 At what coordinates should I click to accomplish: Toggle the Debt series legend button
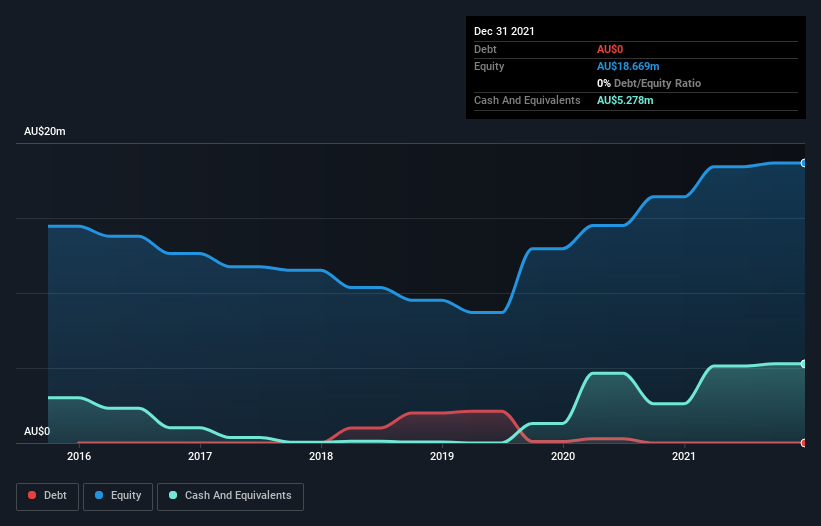pyautogui.click(x=48, y=496)
